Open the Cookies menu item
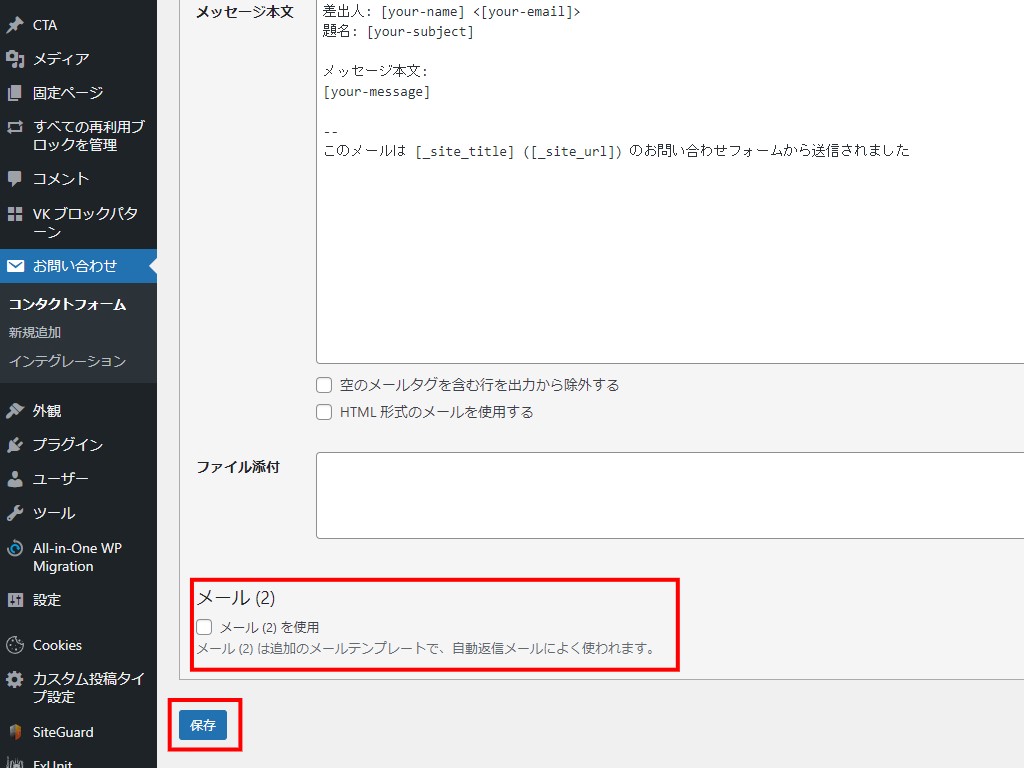Screen dimensions: 1024x768 (x=57, y=645)
